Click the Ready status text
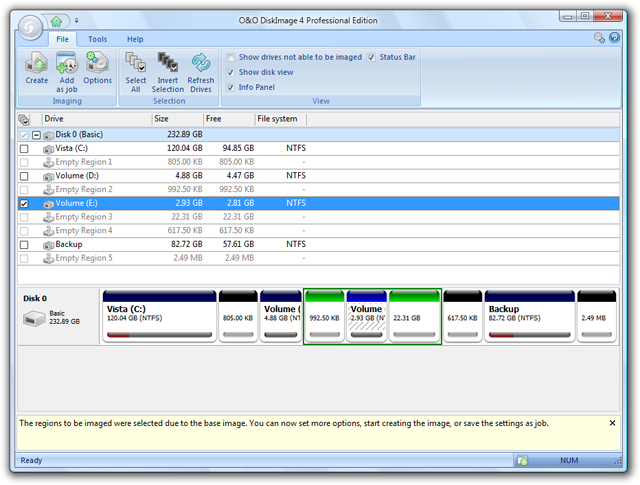640x485 pixels. [31, 461]
